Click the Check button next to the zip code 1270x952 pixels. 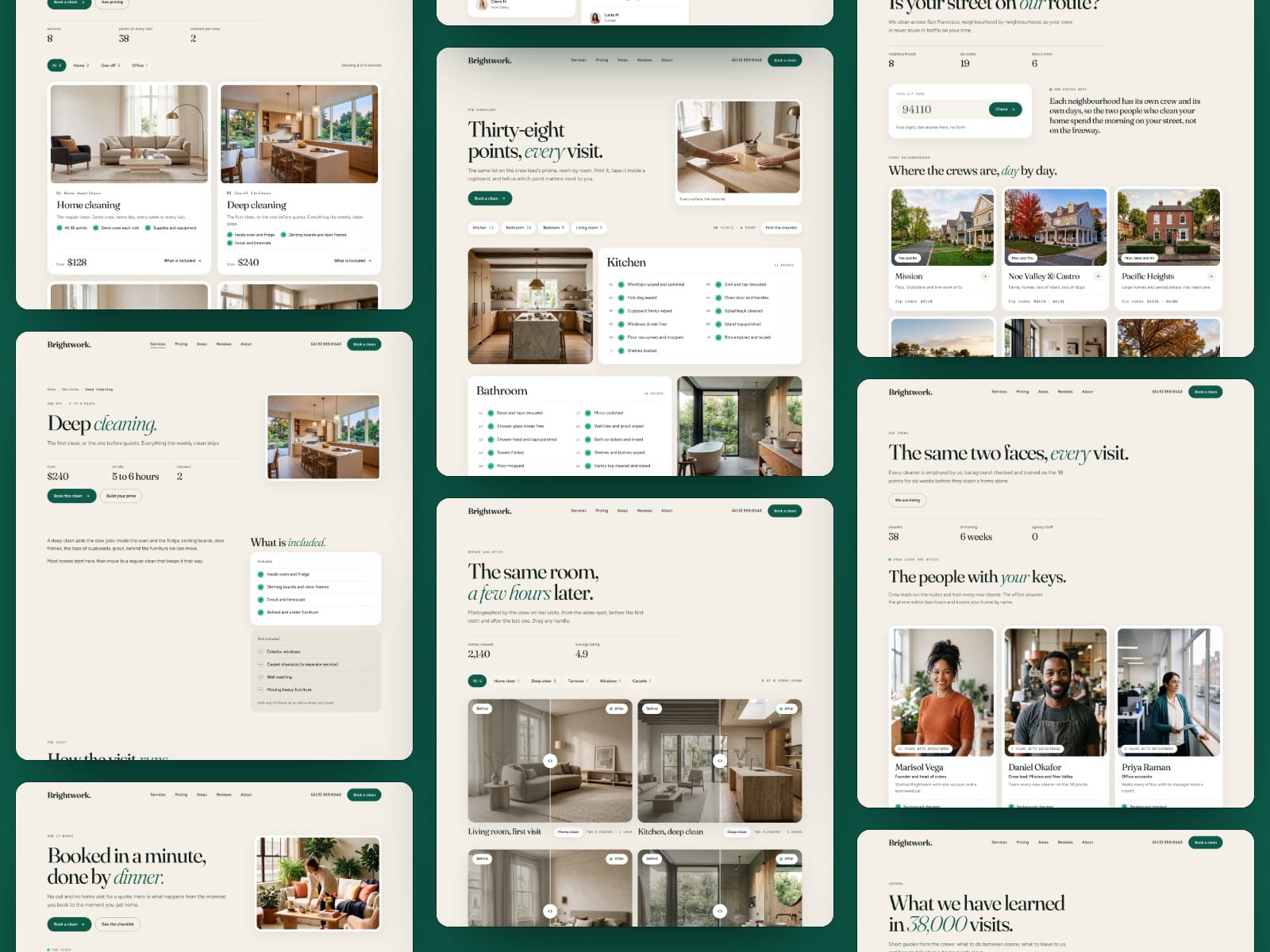point(1005,109)
